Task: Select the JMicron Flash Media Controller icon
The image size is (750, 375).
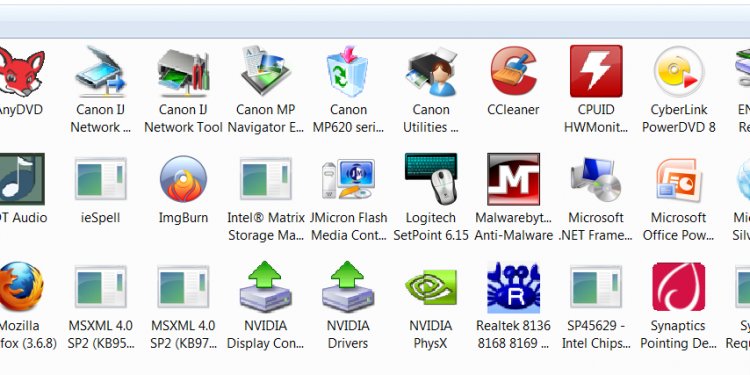Action: (349, 179)
